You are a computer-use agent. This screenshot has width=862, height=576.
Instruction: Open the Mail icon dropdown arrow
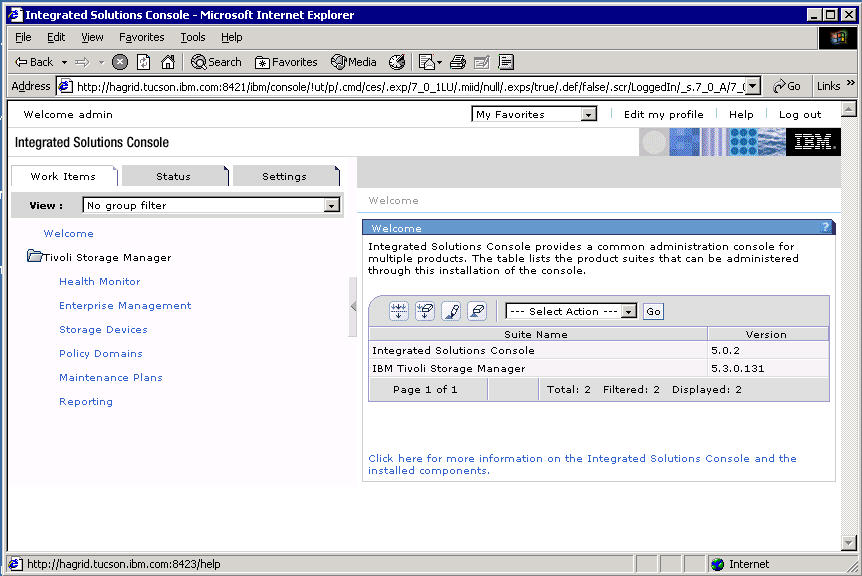(439, 62)
